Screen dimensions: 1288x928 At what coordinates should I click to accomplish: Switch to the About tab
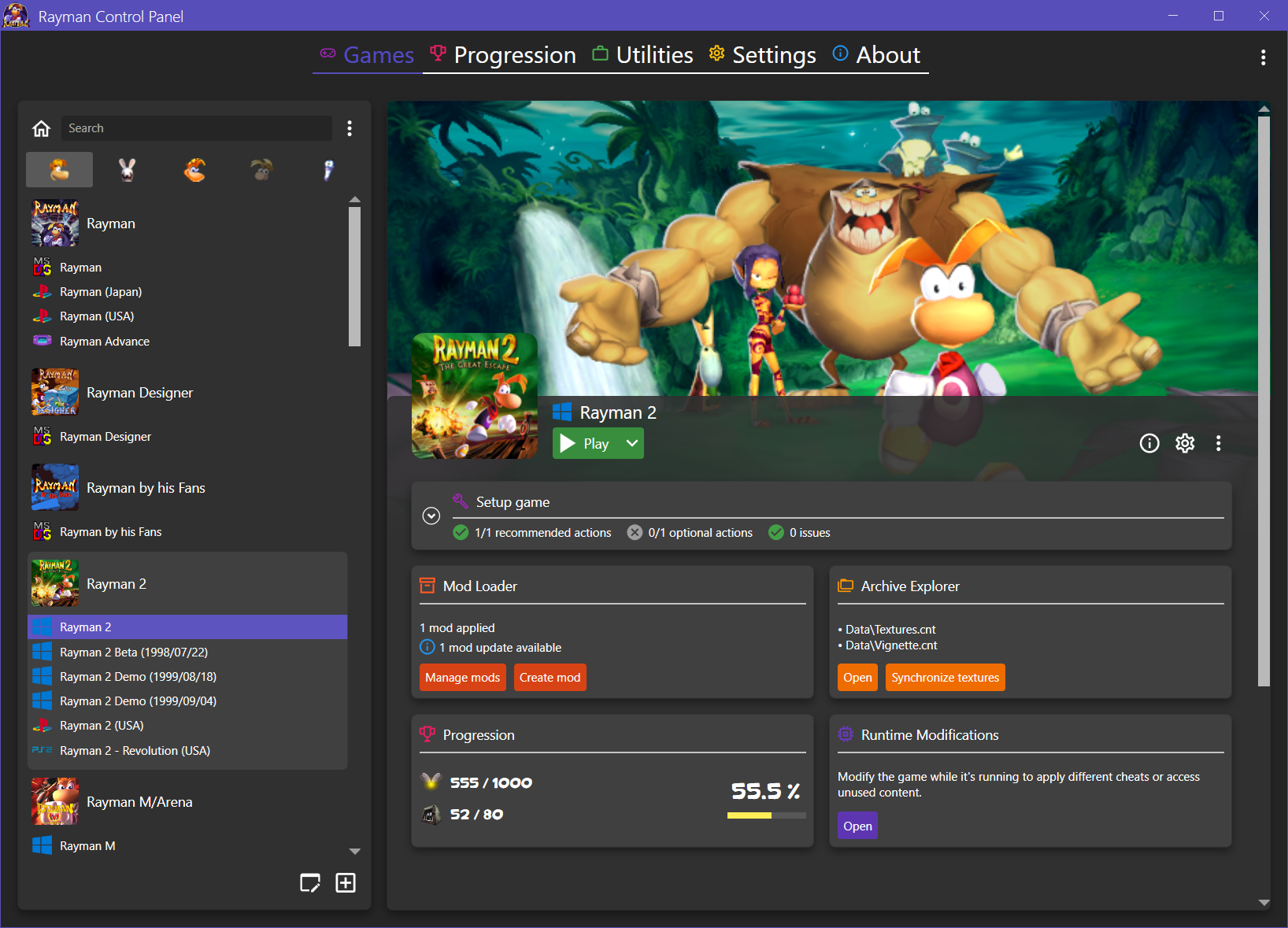pos(877,55)
